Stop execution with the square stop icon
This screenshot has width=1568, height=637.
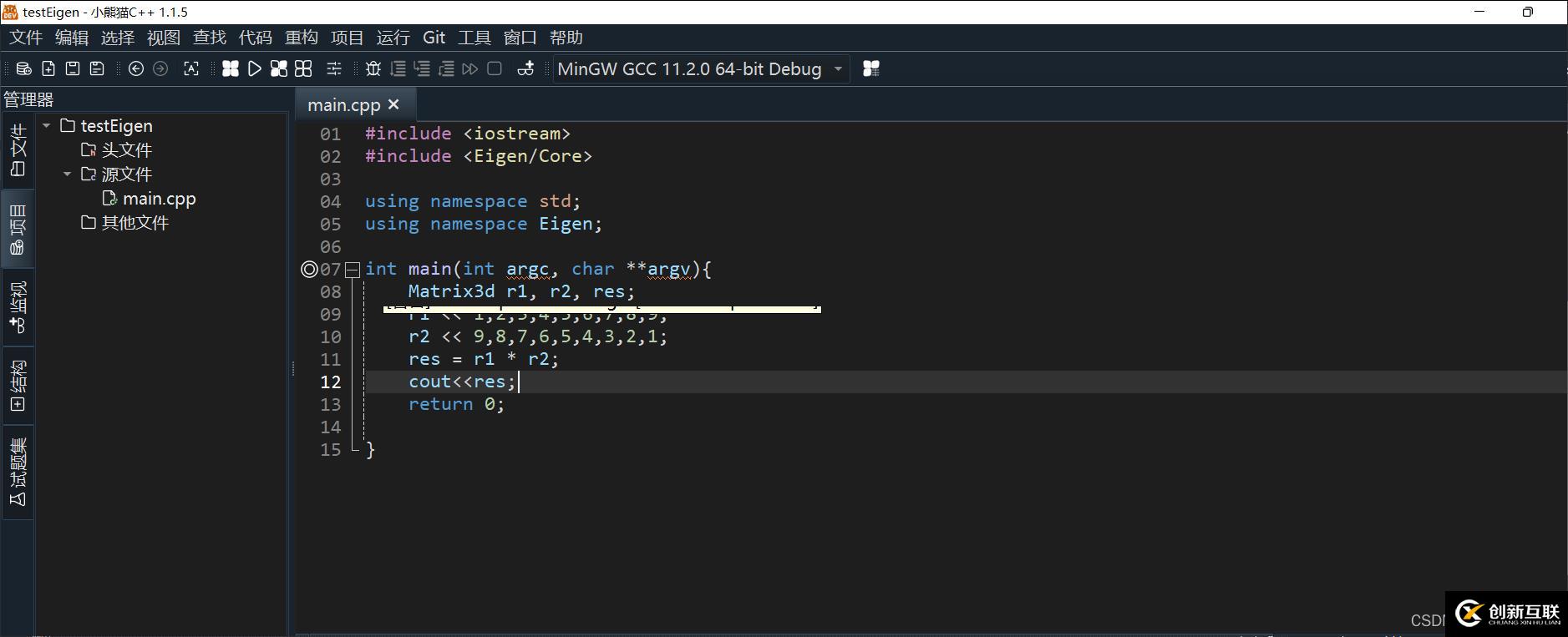click(495, 69)
